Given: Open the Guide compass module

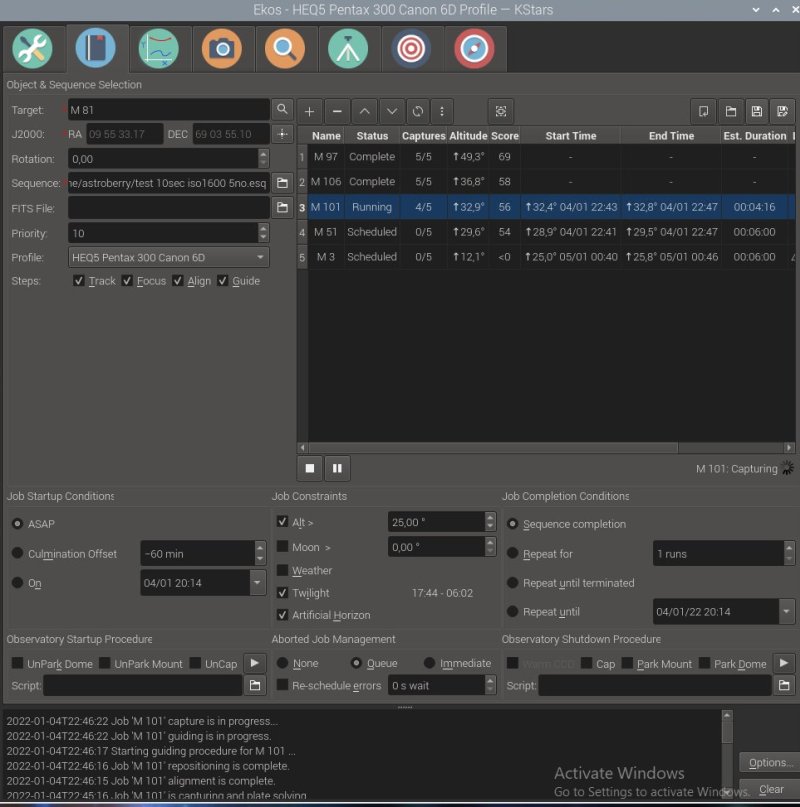Looking at the screenshot, I should (474, 49).
